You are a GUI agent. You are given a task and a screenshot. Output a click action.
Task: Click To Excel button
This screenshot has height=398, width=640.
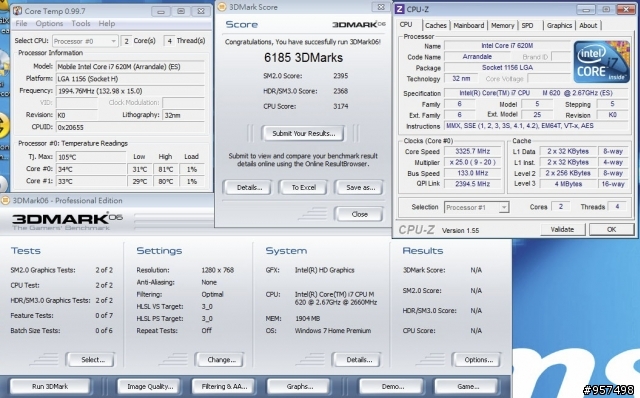[x=303, y=188]
